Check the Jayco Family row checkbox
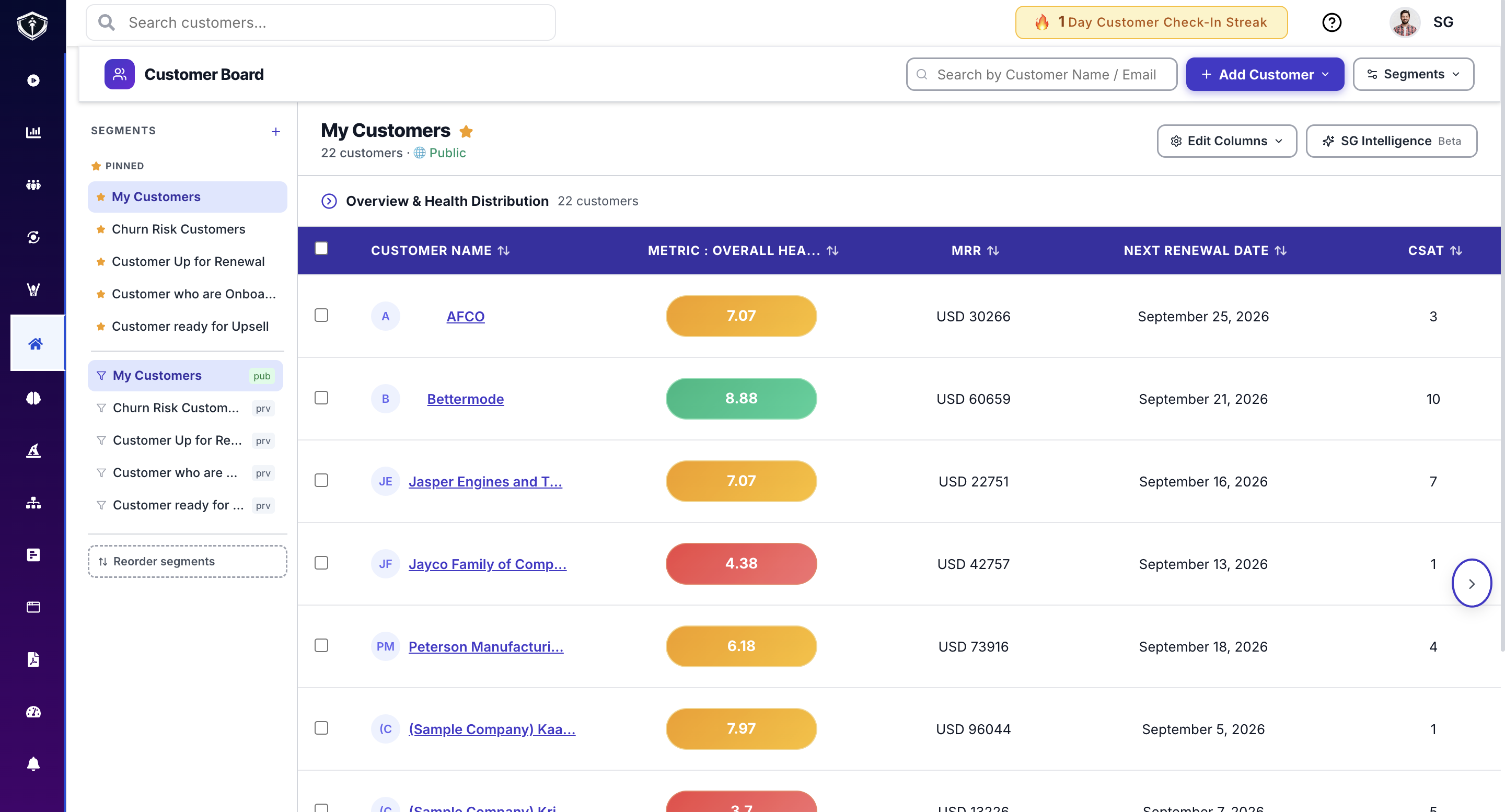 click(321, 563)
